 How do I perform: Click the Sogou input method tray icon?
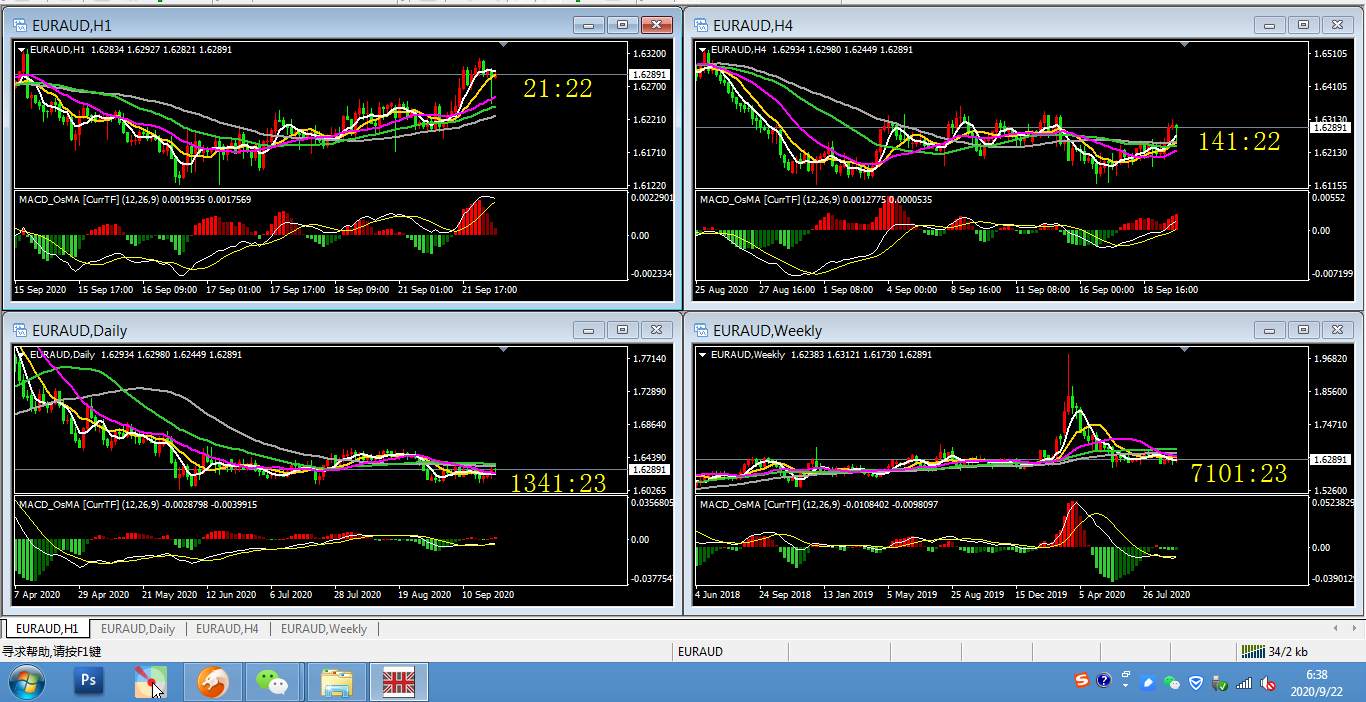1081,682
